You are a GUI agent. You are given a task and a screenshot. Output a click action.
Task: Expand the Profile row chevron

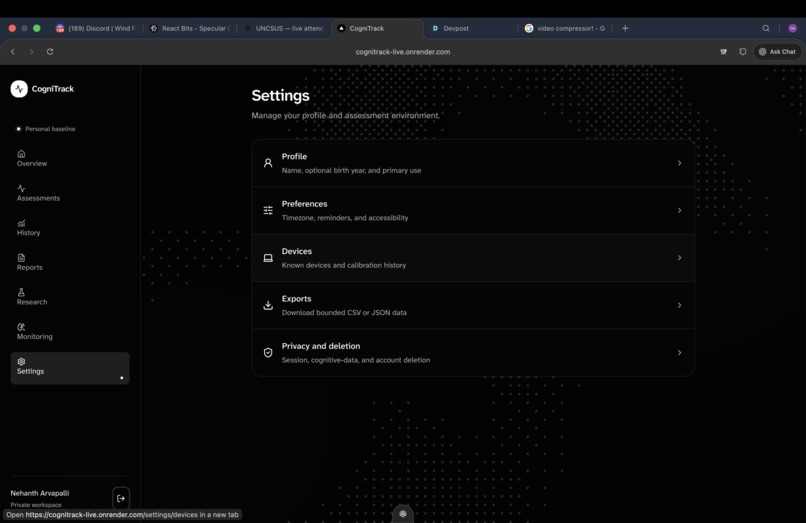tap(680, 163)
